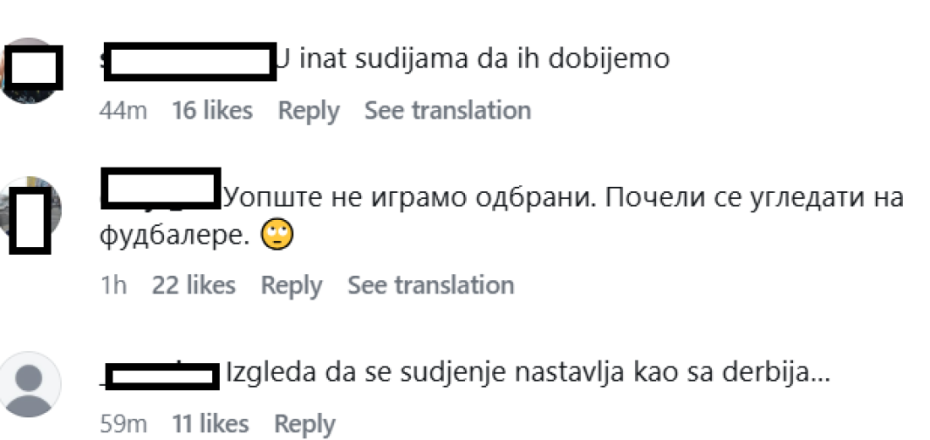Screen dimensions: 930x440
Task: Open profile picture beside "U inat sudijama" comment
Action: pyautogui.click(x=33, y=69)
